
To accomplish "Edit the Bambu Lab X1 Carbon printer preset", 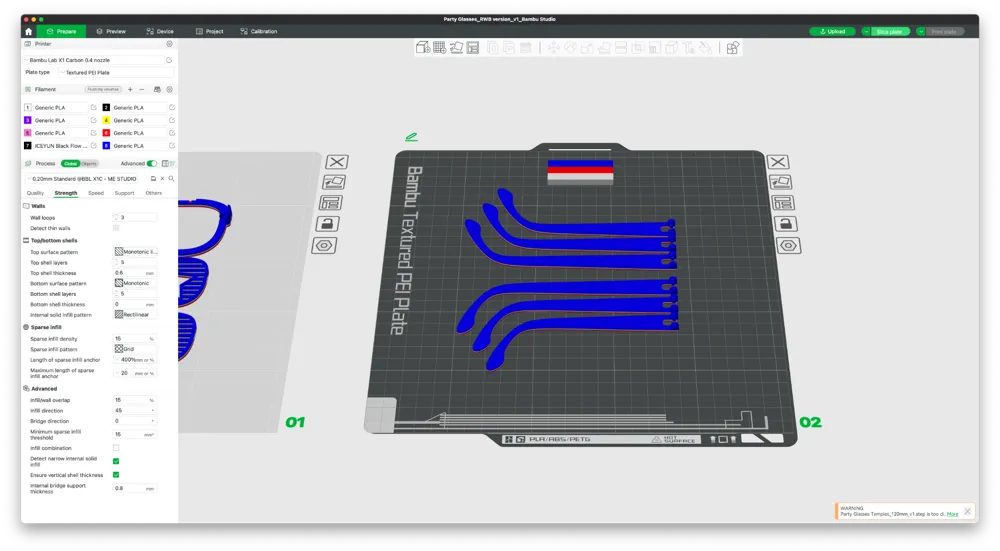I will tap(169, 60).
